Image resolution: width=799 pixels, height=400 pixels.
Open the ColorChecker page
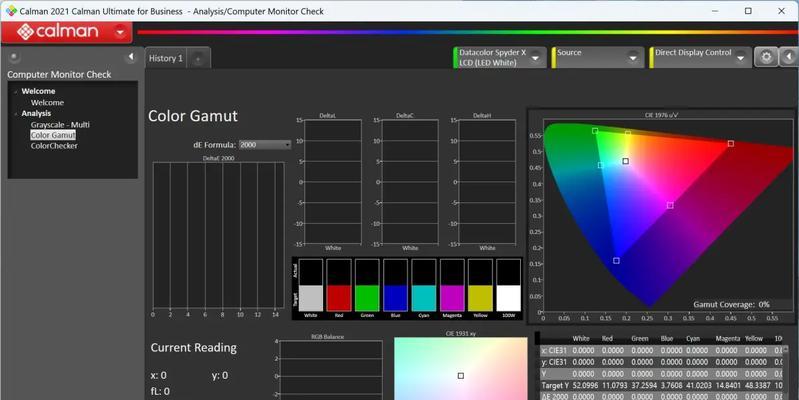coord(54,146)
